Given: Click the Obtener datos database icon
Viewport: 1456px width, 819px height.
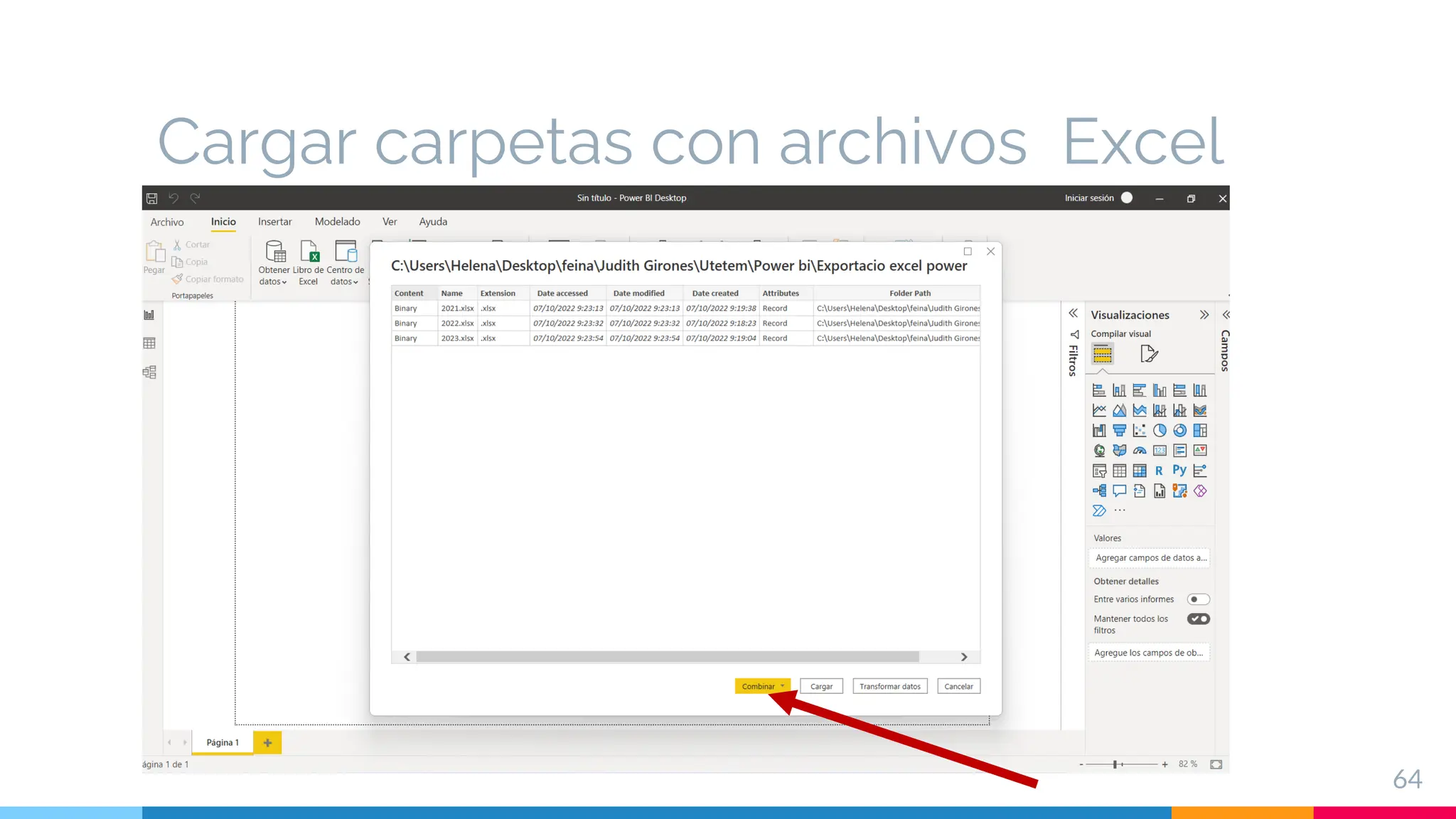Looking at the screenshot, I should [x=275, y=251].
